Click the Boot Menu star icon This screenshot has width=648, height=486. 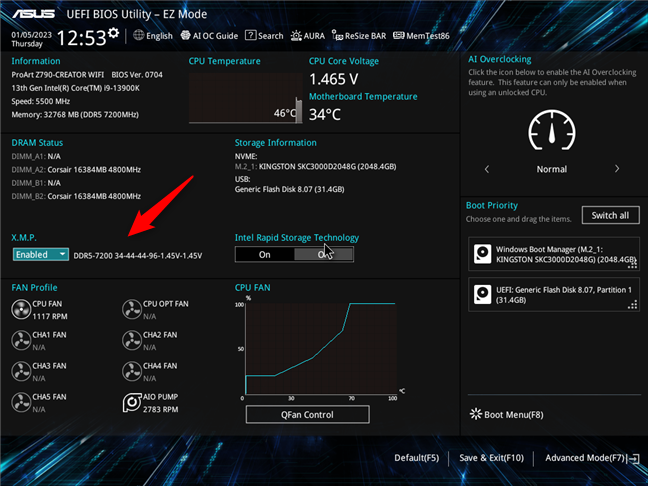click(476, 414)
